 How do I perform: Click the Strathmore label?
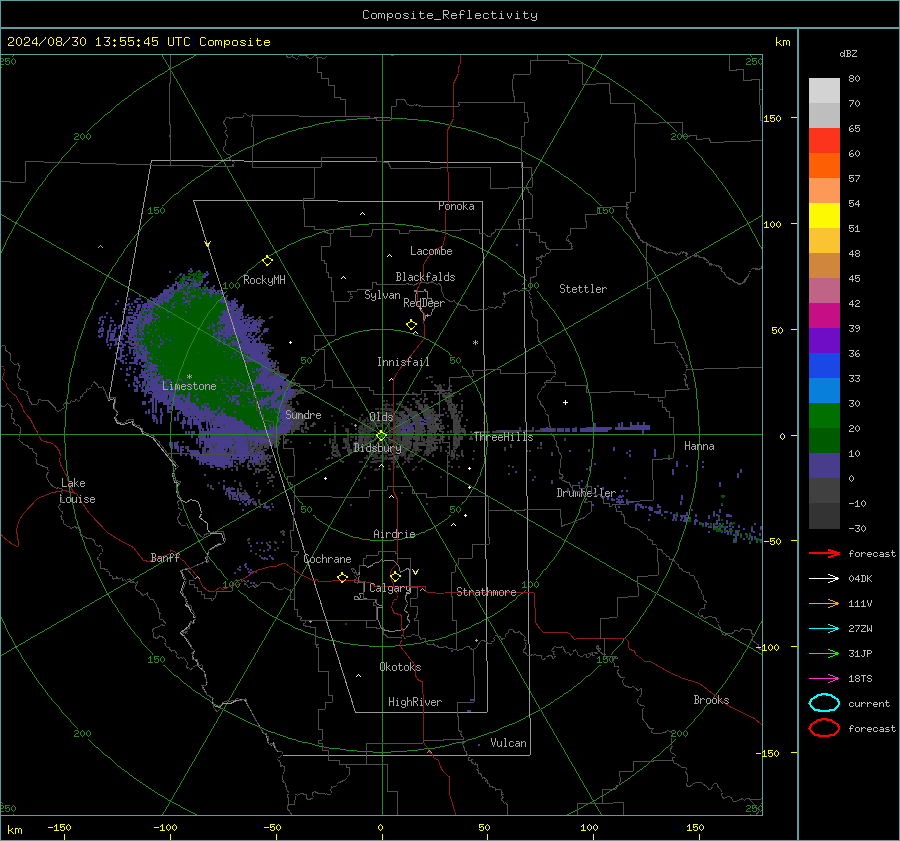click(486, 592)
